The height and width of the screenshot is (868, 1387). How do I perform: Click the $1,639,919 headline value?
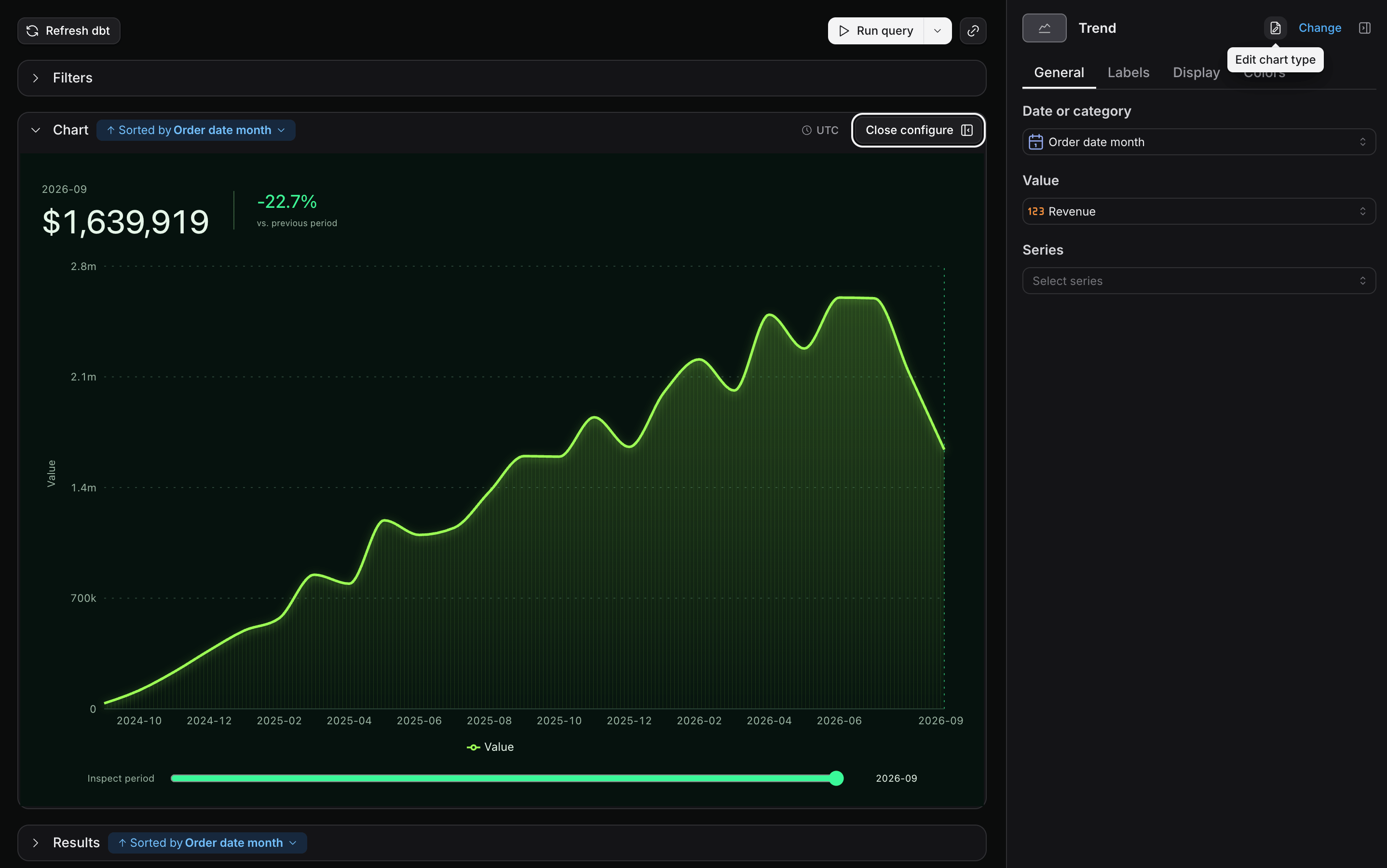click(x=125, y=222)
